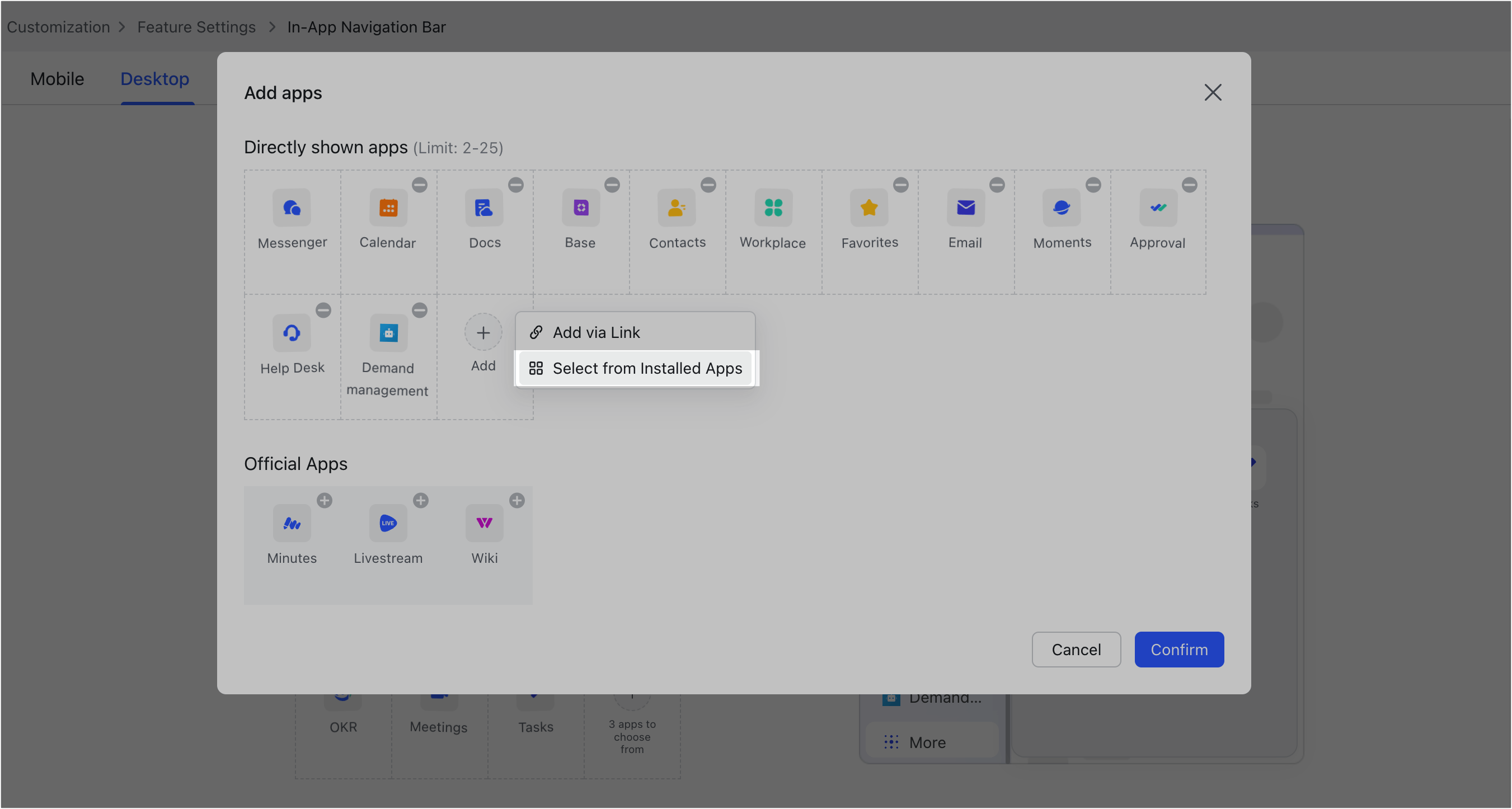Screen dimensions: 1512x809
Task: Click the Meetings app behind the dialog
Action: [439, 727]
